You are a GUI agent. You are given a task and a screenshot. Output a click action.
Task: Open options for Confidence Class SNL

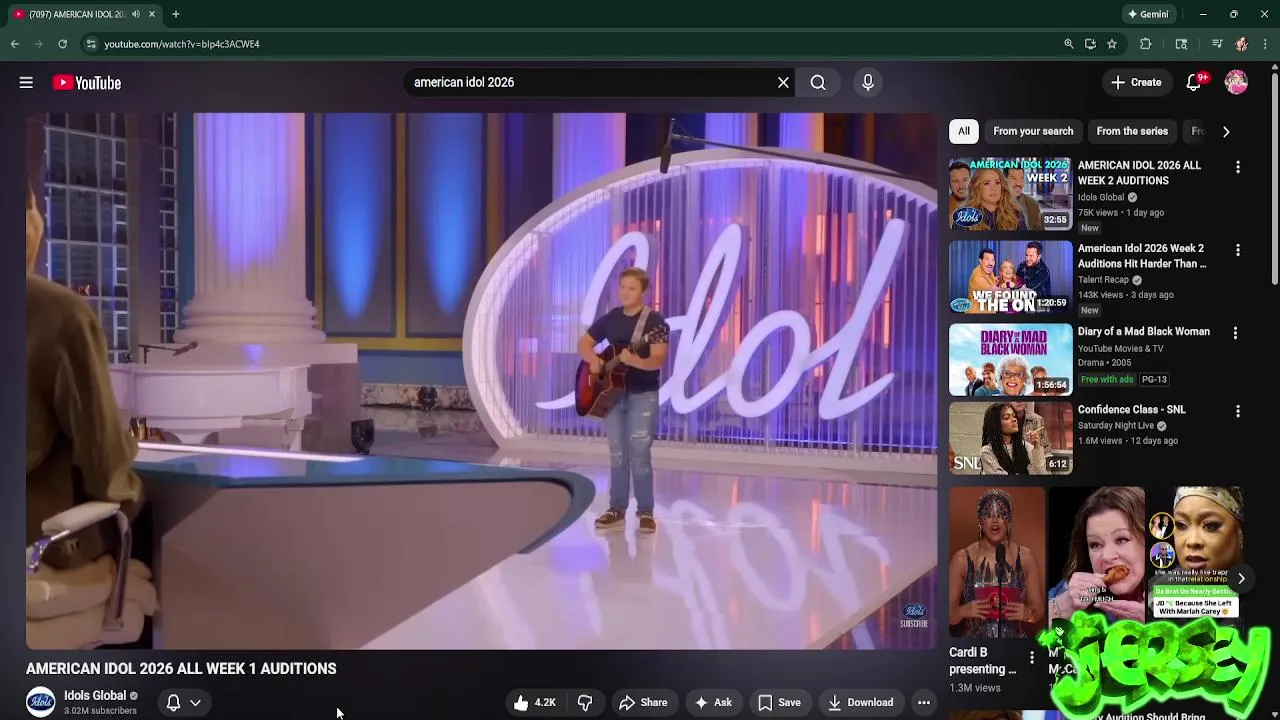coord(1238,411)
